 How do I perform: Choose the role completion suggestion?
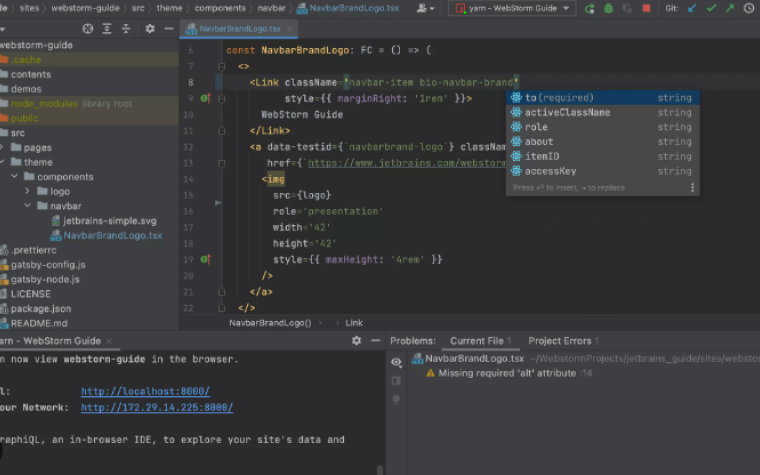pyautogui.click(x=602, y=127)
